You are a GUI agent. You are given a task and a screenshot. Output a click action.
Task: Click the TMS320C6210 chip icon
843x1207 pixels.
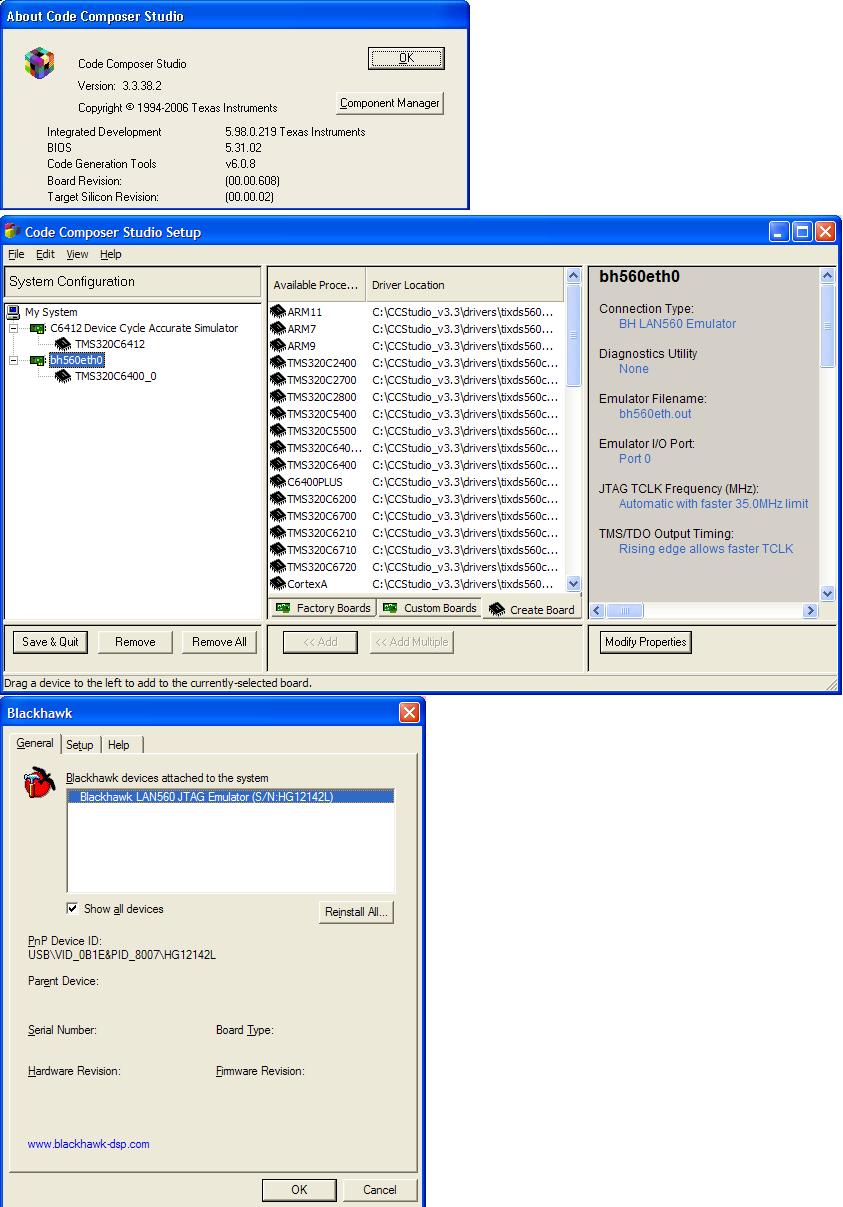coord(278,533)
